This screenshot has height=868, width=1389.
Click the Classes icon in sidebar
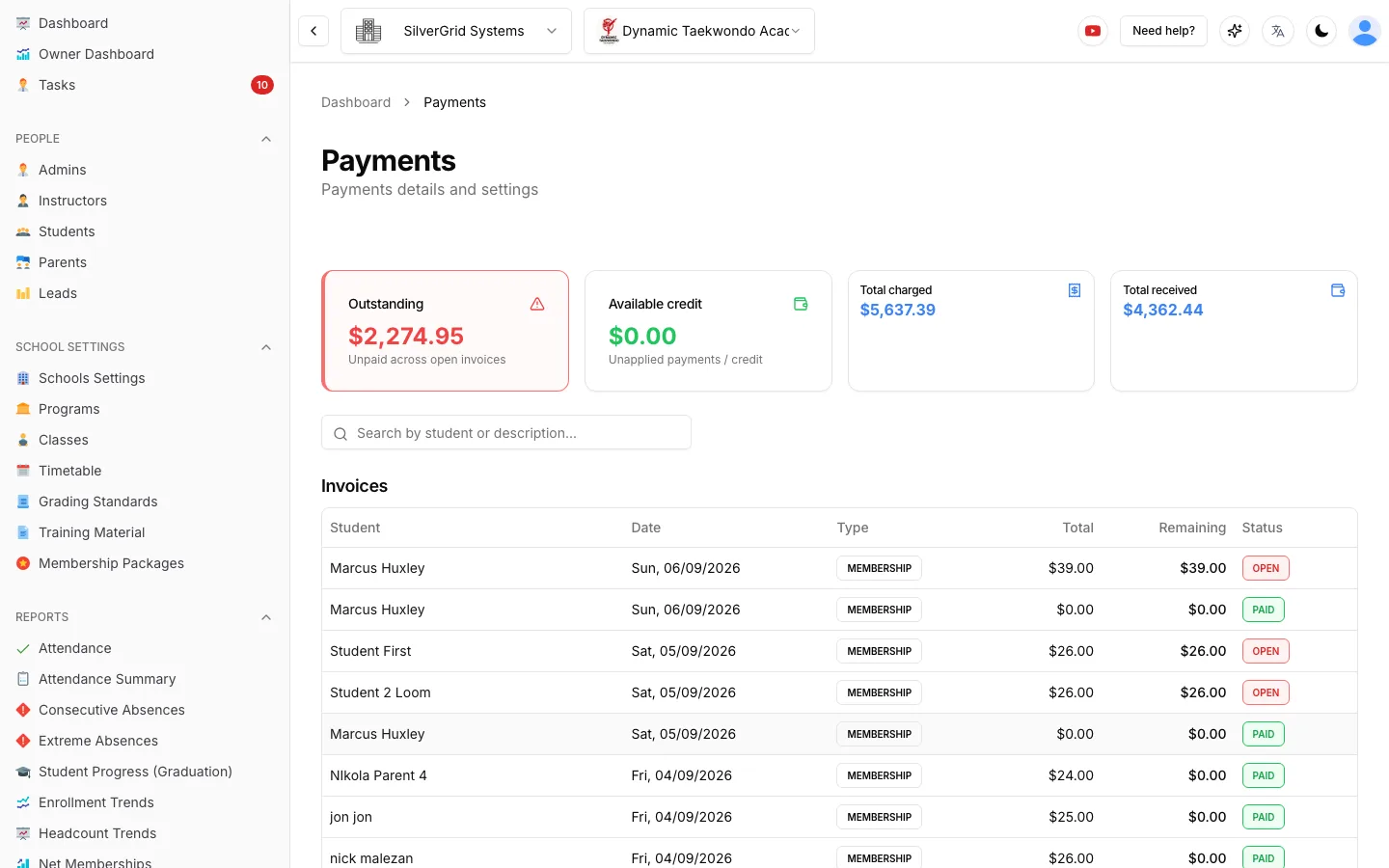coord(23,440)
